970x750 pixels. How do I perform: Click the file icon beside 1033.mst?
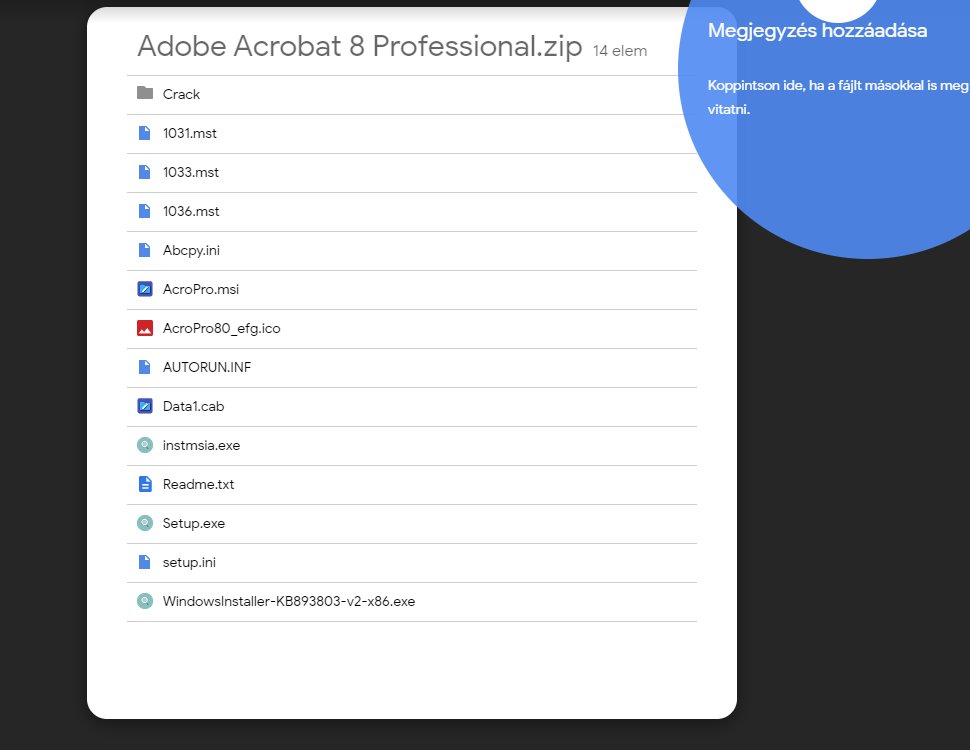tap(144, 172)
